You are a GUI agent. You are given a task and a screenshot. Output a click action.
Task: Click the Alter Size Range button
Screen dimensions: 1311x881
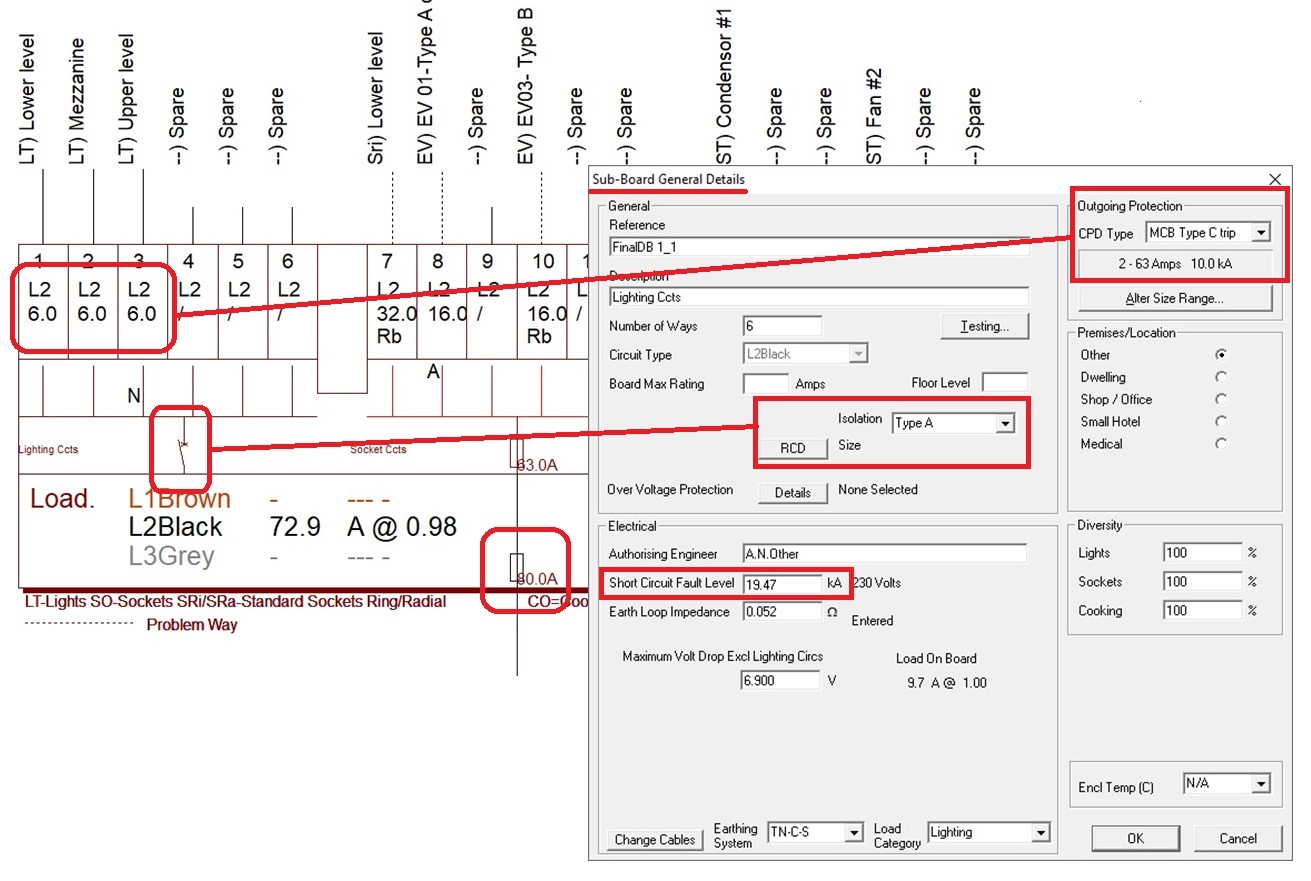pyautogui.click(x=1174, y=298)
